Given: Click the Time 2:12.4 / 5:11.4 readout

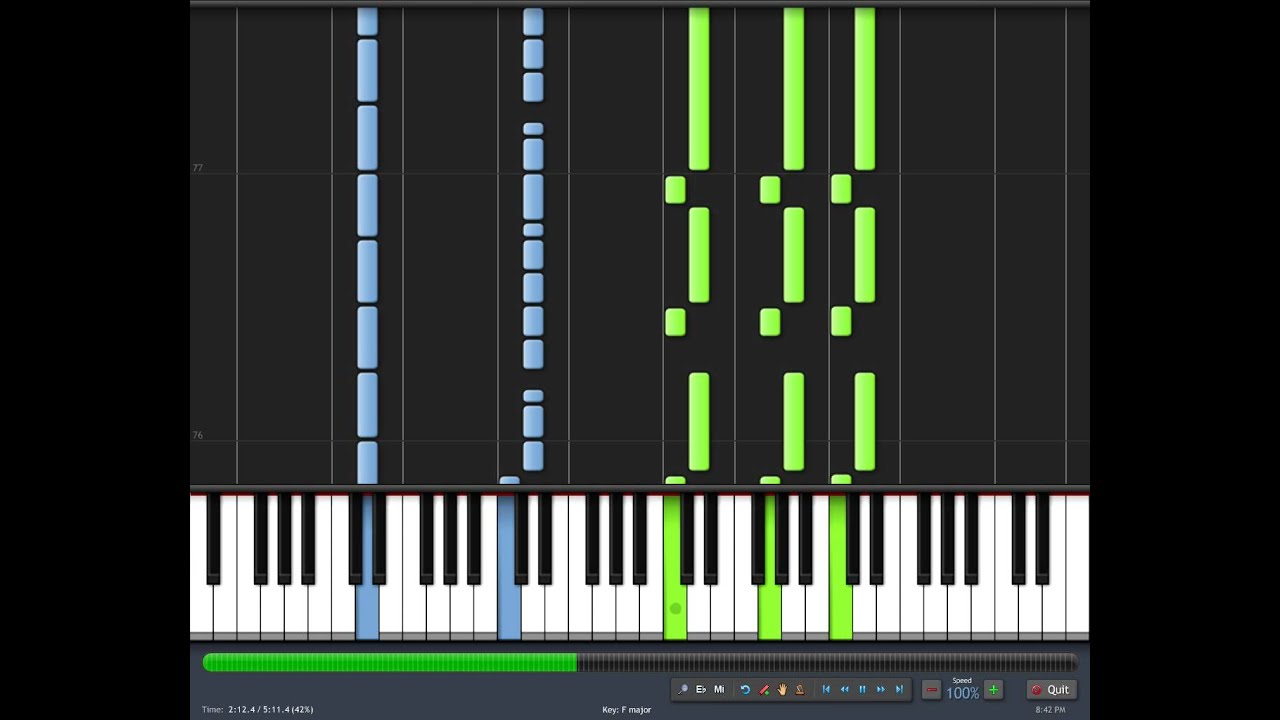Looking at the screenshot, I should 257,710.
